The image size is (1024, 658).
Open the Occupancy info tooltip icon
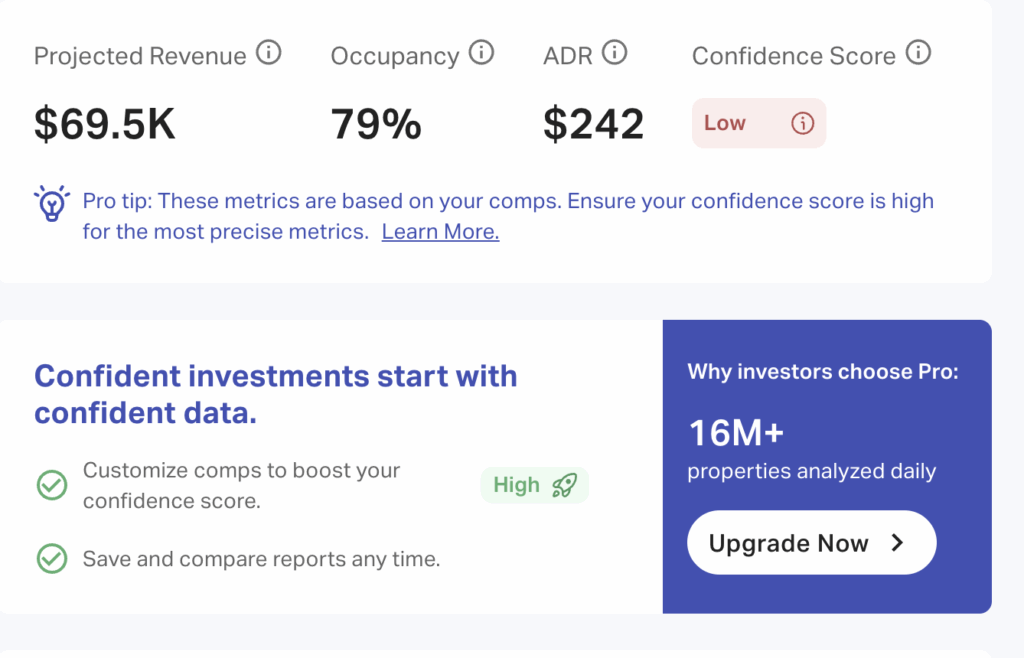click(483, 52)
